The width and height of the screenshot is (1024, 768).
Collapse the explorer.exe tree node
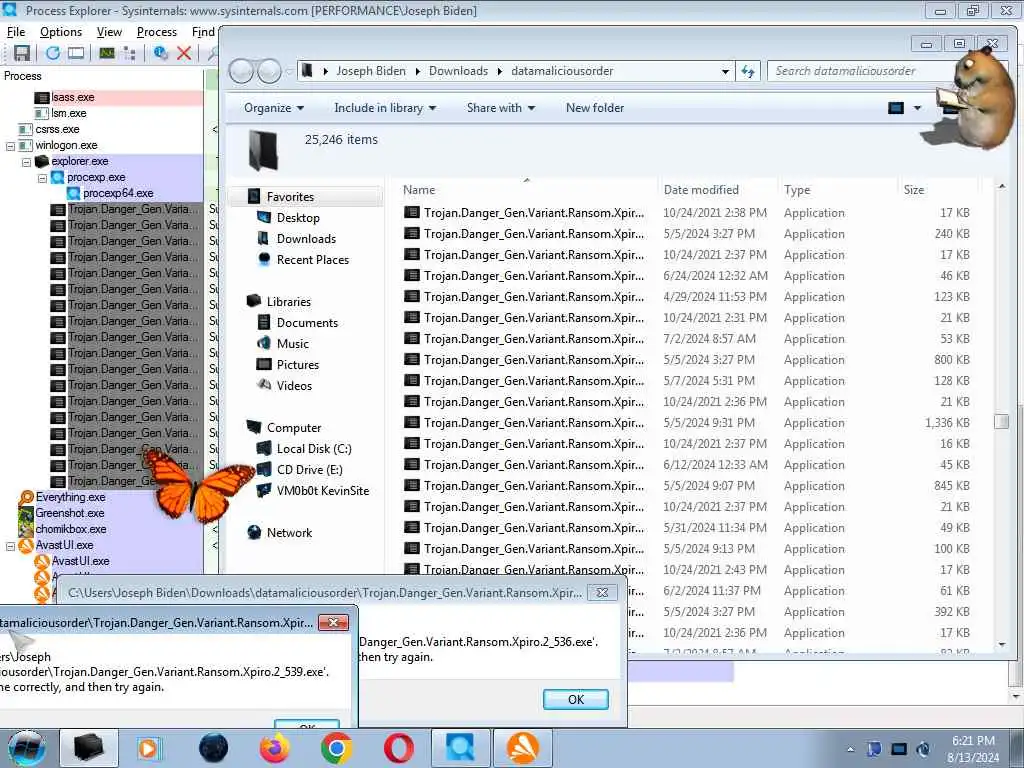26,161
